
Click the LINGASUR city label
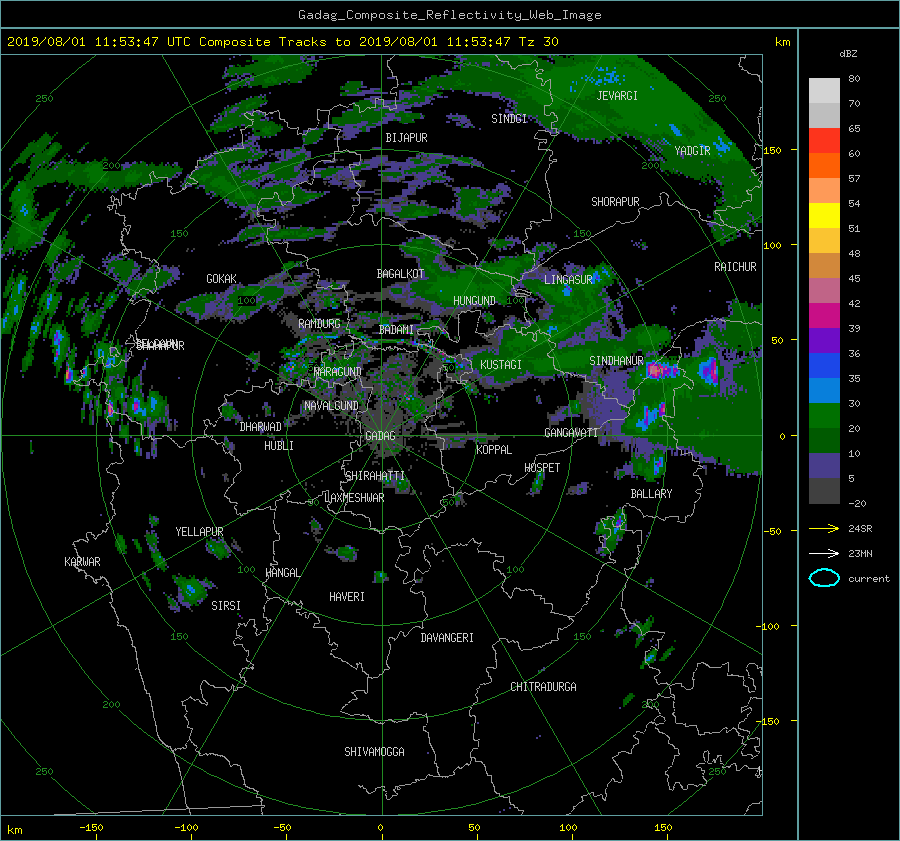coord(568,280)
